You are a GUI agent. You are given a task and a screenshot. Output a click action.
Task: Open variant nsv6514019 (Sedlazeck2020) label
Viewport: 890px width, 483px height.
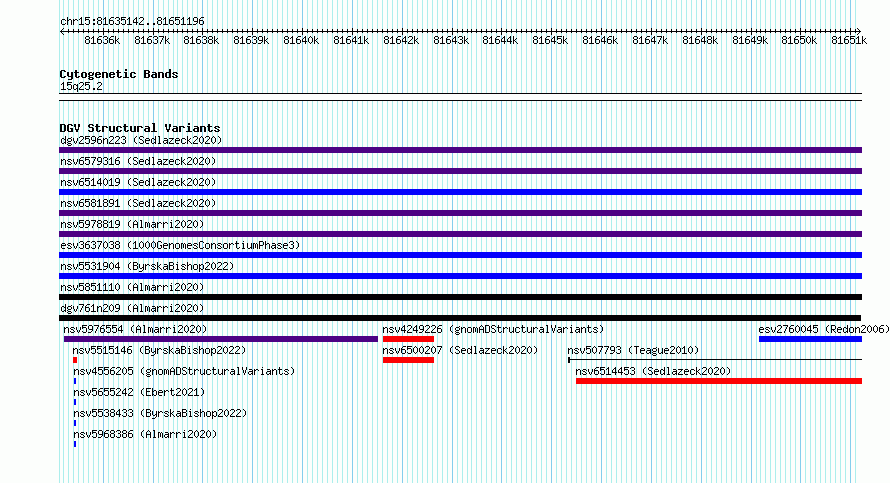tap(138, 182)
